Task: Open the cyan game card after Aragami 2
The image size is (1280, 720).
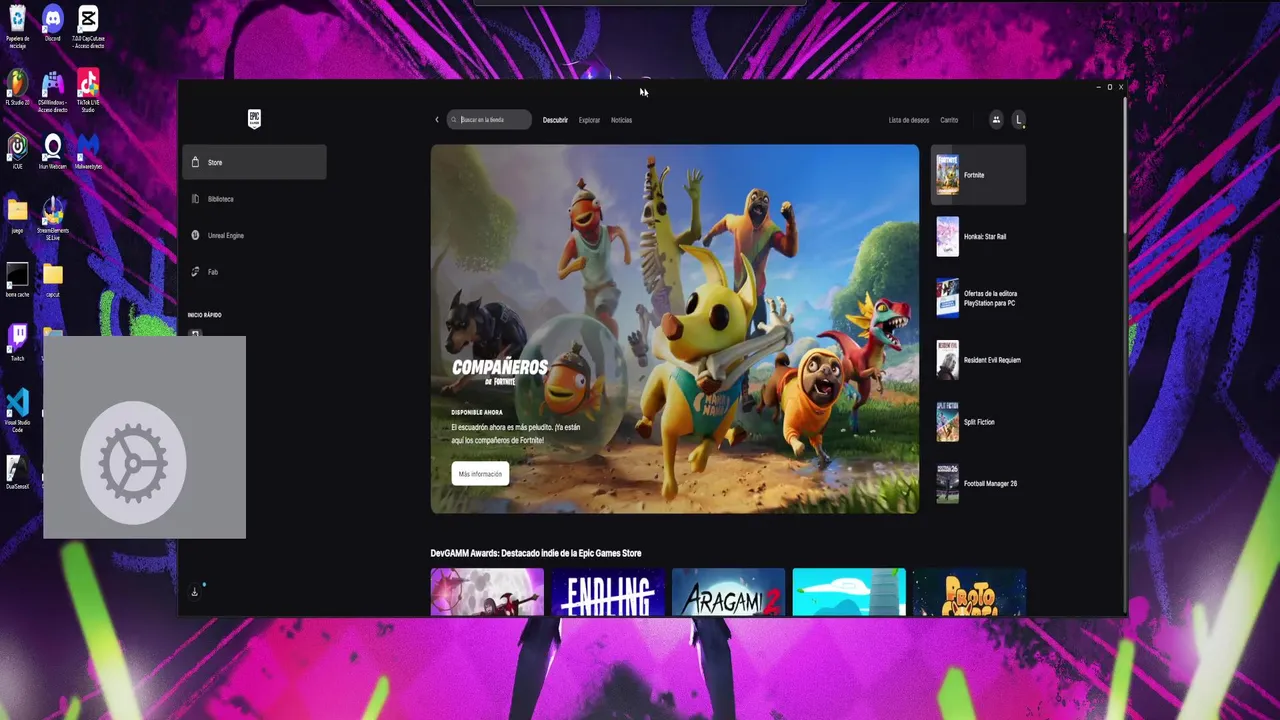Action: (849, 592)
